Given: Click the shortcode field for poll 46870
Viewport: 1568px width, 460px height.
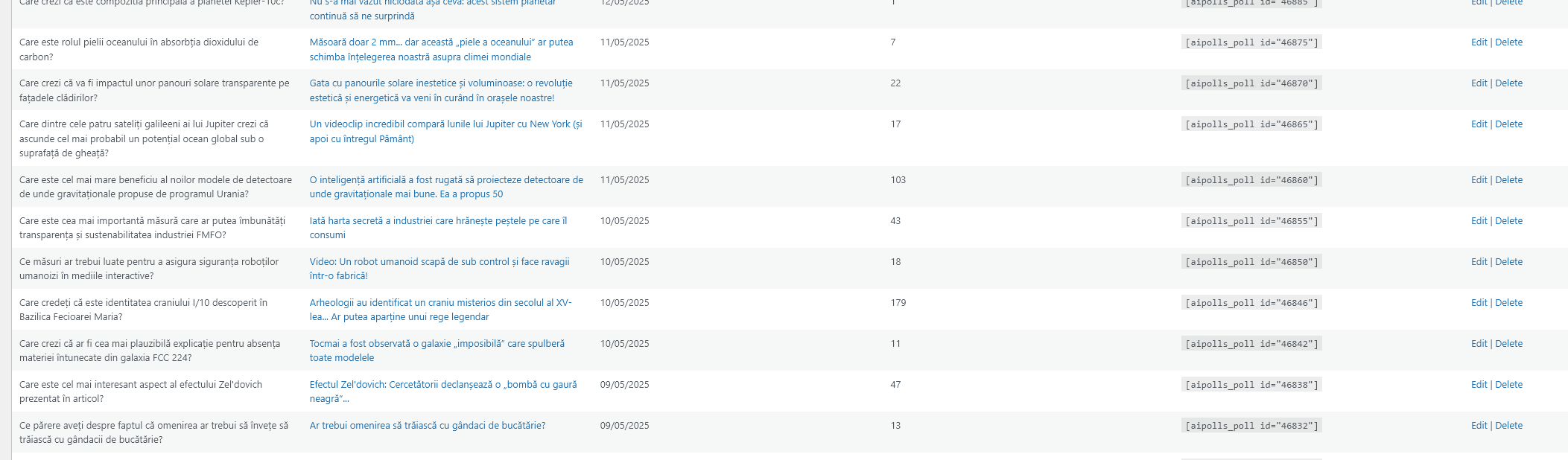Looking at the screenshot, I should point(1251,83).
